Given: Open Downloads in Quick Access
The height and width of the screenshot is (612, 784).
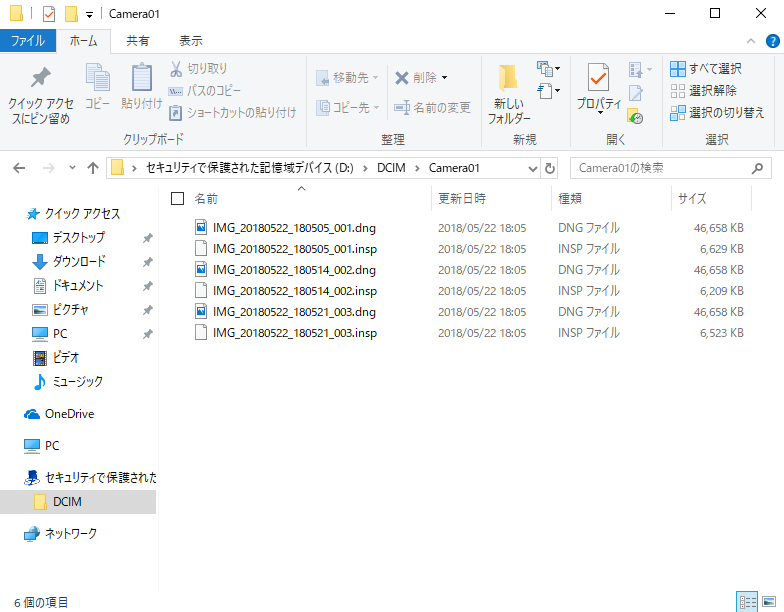Looking at the screenshot, I should click(78, 262).
